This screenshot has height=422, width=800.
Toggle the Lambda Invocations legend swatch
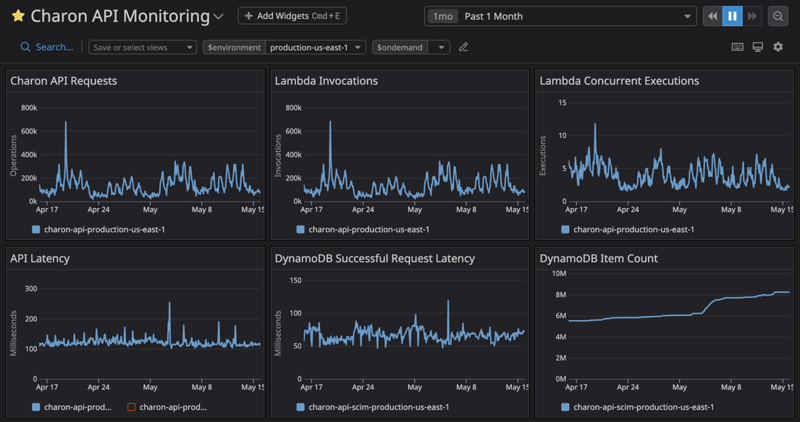301,230
